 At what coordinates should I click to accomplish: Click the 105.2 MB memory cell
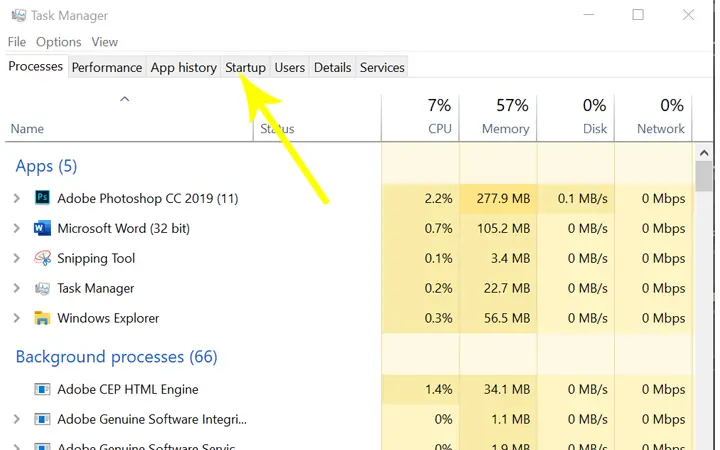498,228
